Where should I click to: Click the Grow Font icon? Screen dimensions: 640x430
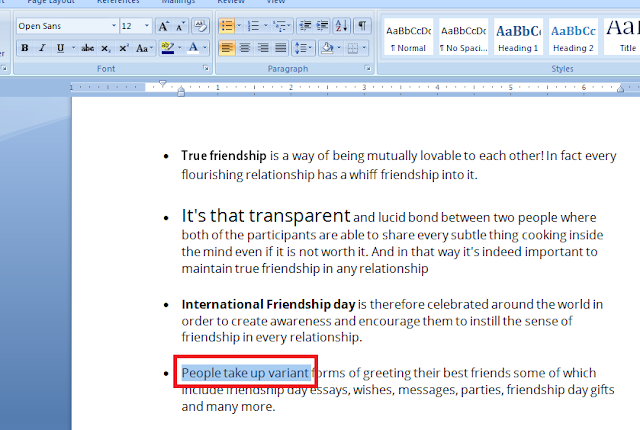[x=163, y=27]
